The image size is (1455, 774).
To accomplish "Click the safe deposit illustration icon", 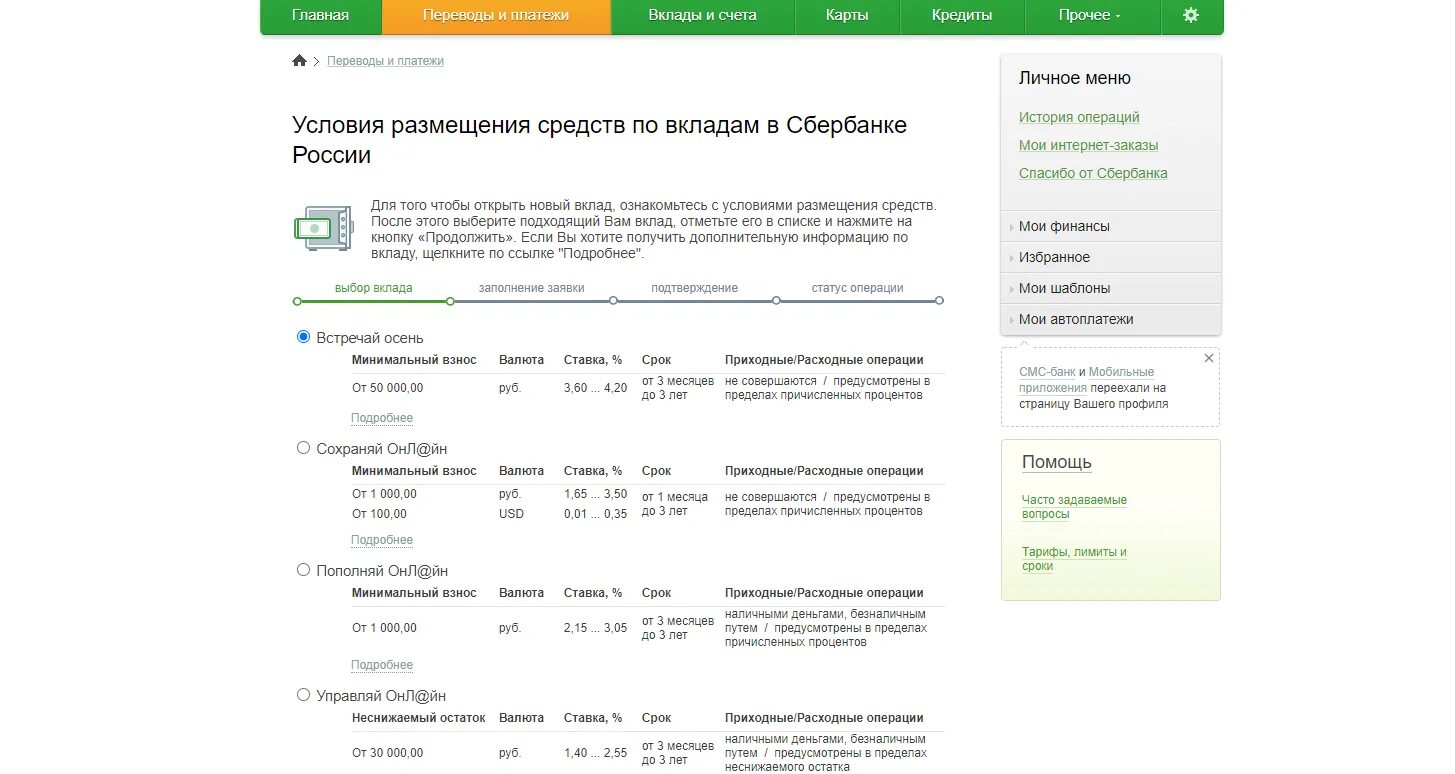I will point(323,228).
